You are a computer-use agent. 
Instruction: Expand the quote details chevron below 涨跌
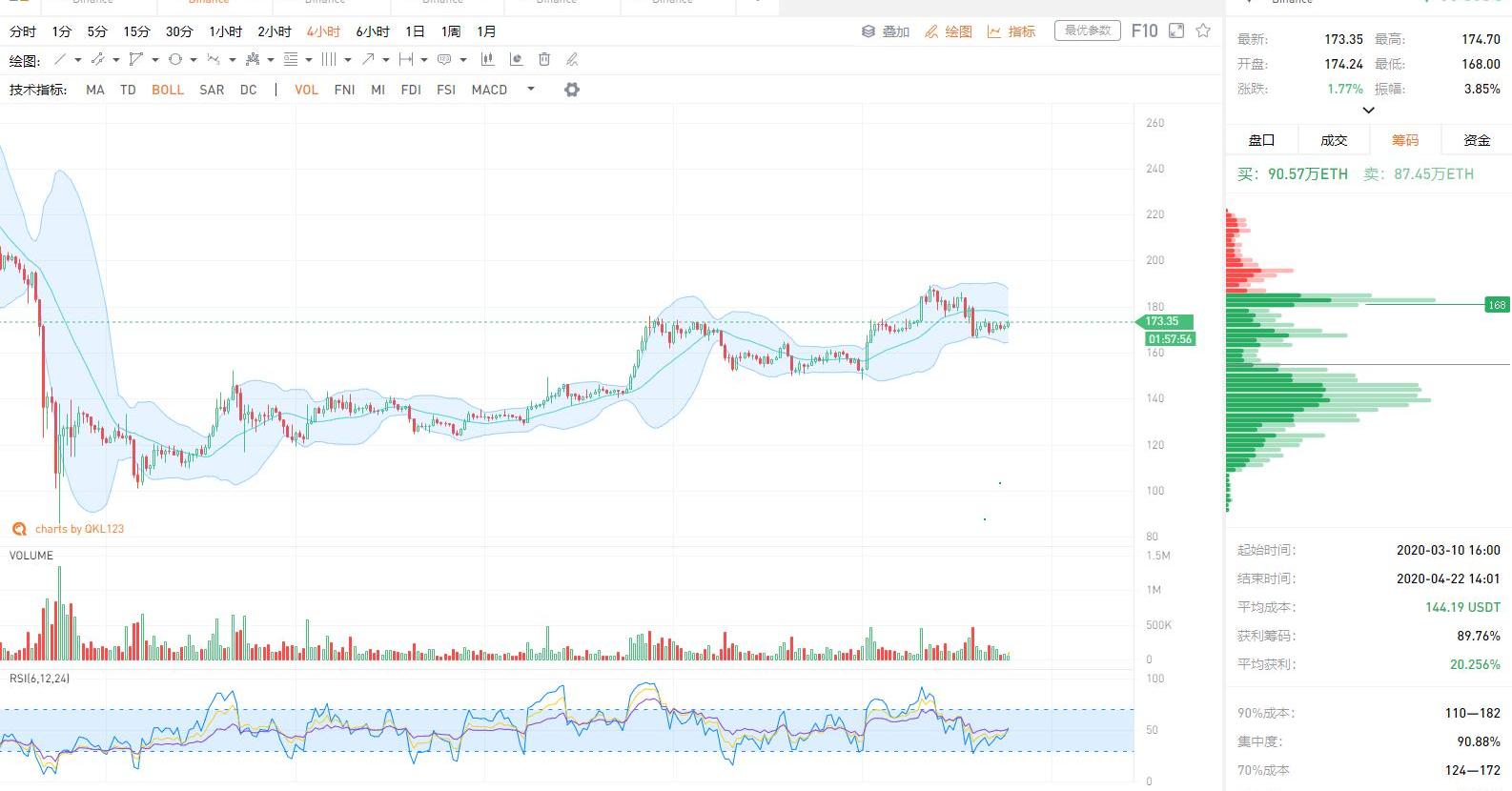(x=1368, y=111)
